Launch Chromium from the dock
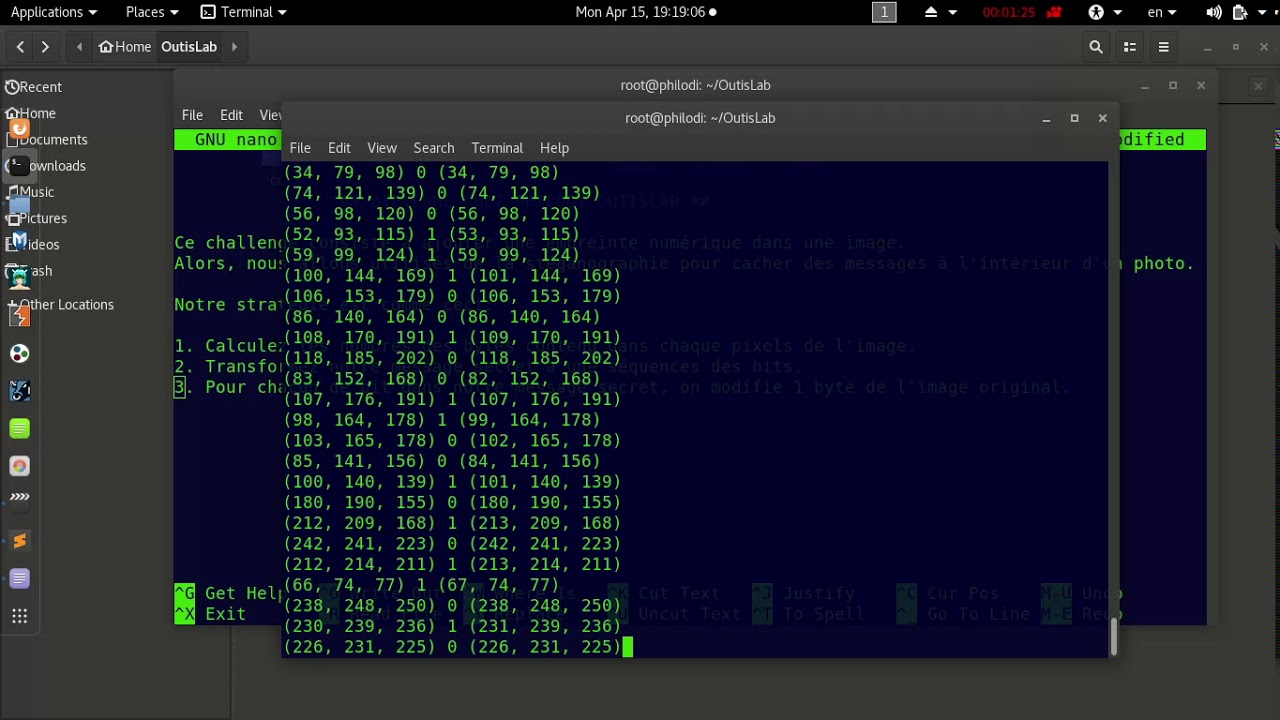Viewport: 1280px width, 720px height. [x=19, y=466]
